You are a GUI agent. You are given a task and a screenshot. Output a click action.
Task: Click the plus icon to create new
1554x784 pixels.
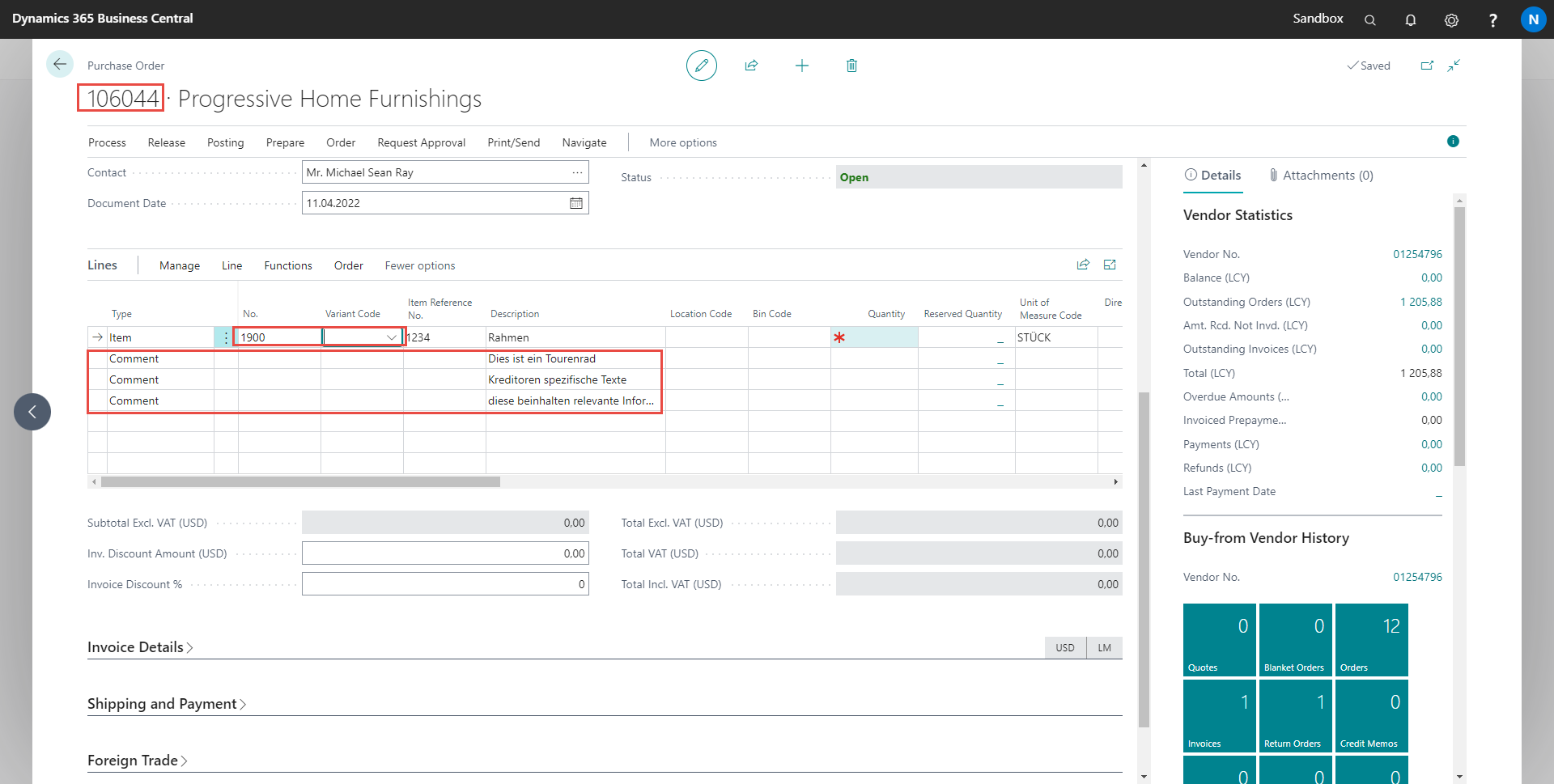(801, 66)
